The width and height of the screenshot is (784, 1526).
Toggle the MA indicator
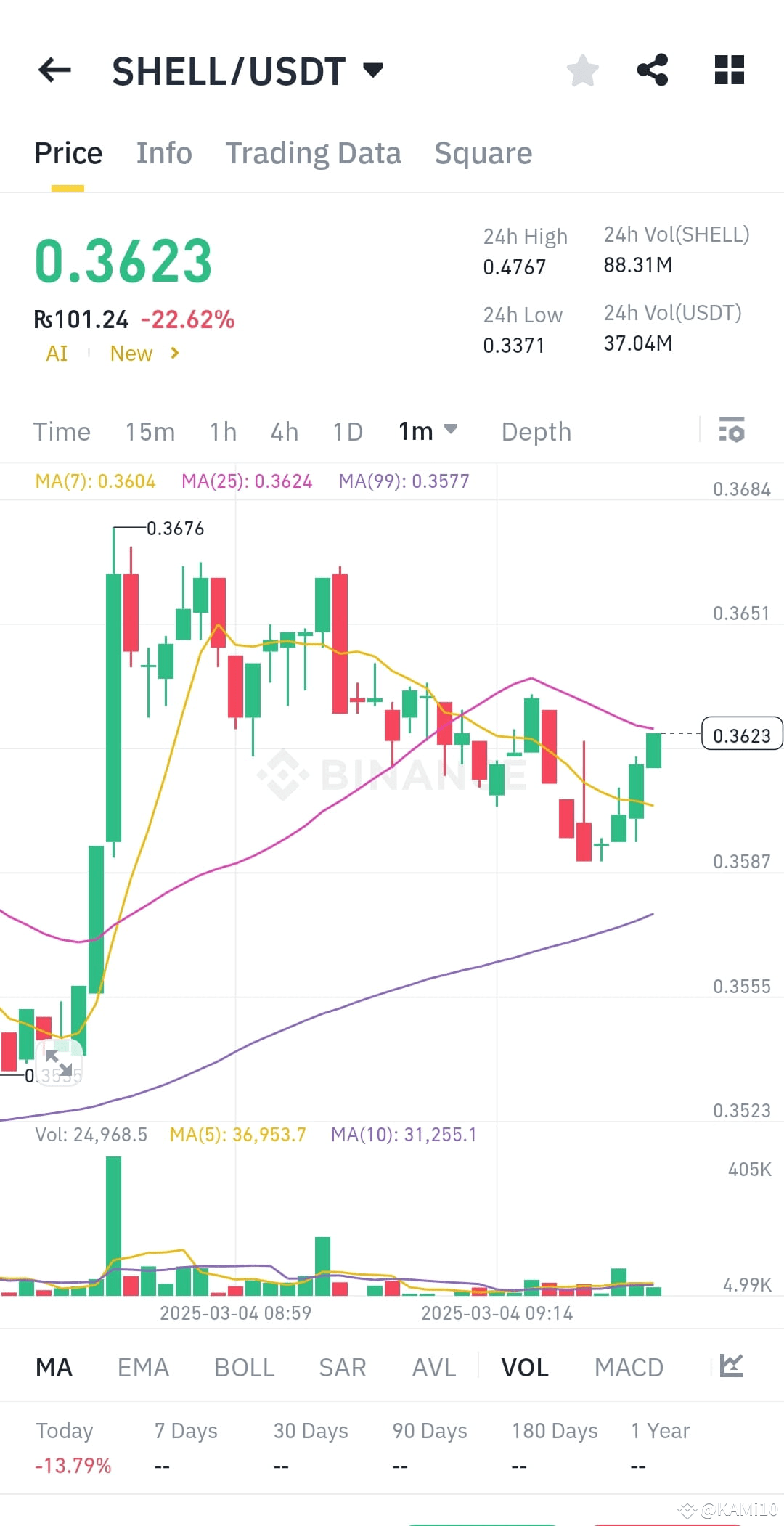(x=54, y=1366)
